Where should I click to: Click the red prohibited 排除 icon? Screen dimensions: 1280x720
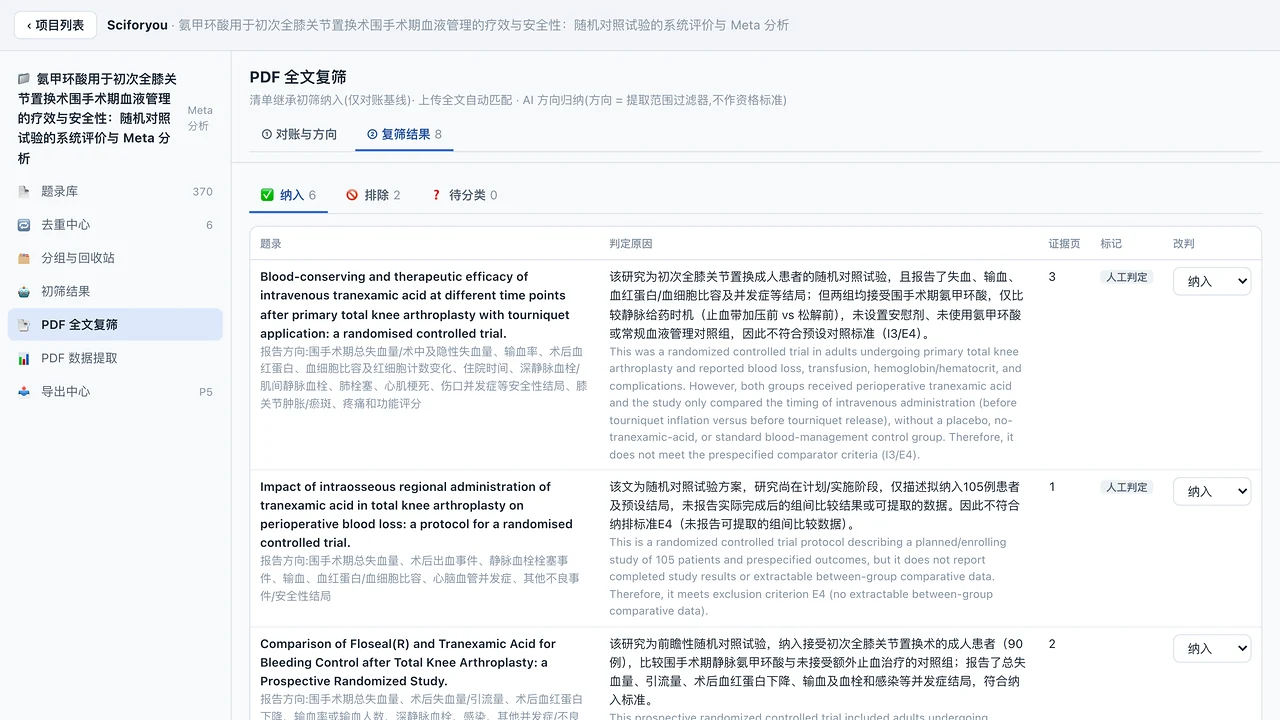click(352, 195)
